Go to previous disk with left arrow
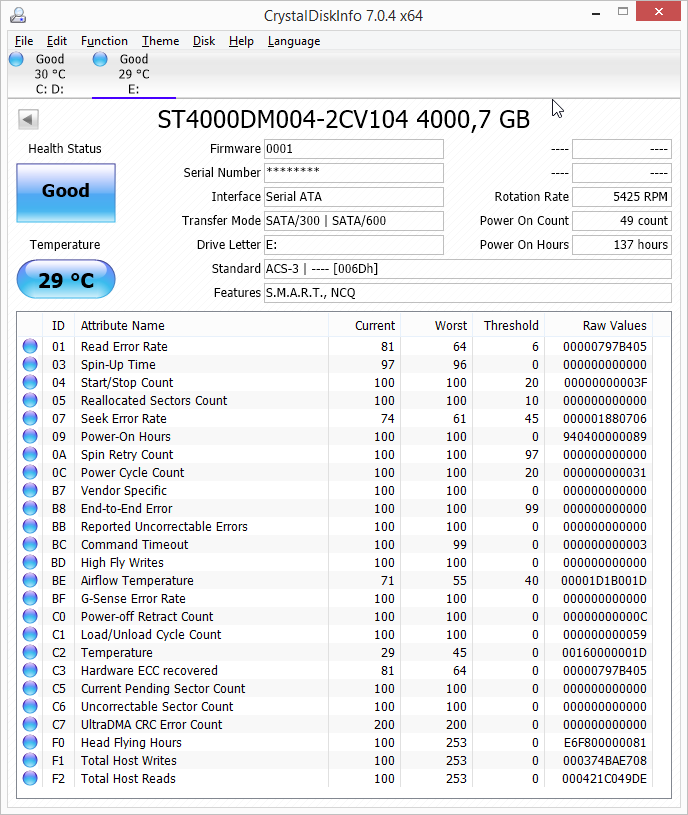This screenshot has height=815, width=688. tap(28, 119)
